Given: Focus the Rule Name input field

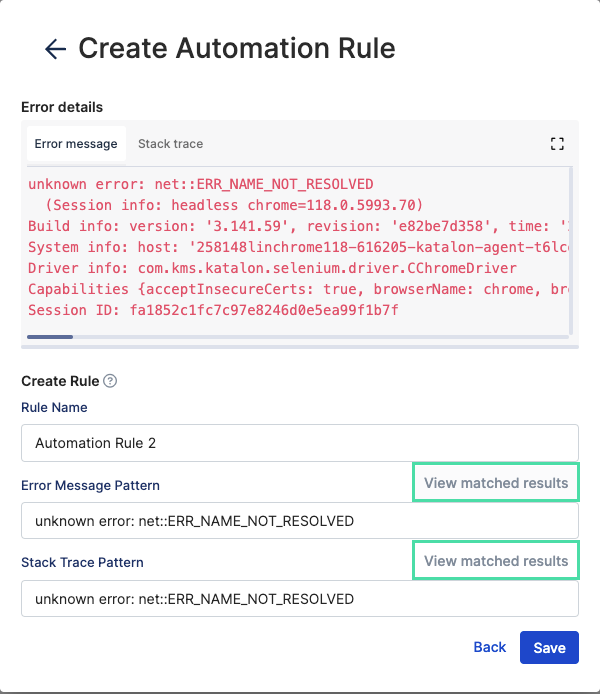Looking at the screenshot, I should coord(300,443).
